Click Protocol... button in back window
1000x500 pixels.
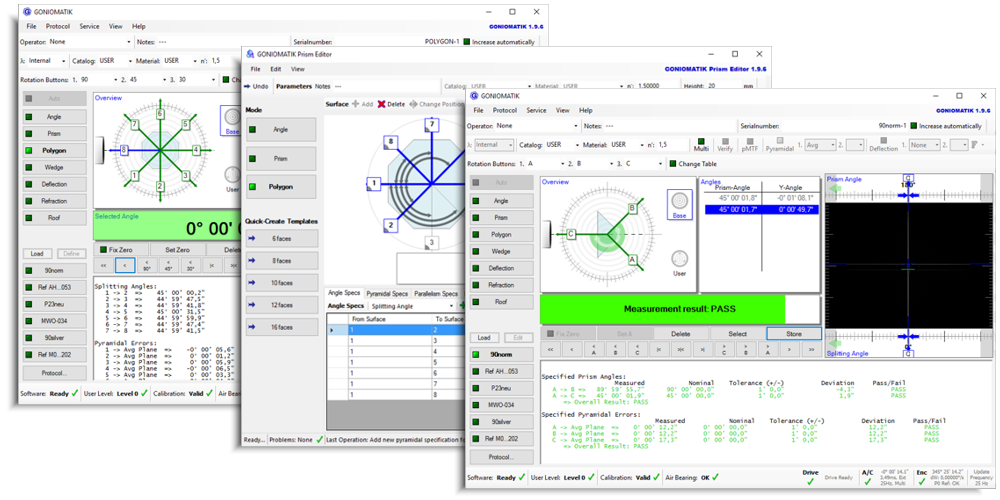coord(54,373)
